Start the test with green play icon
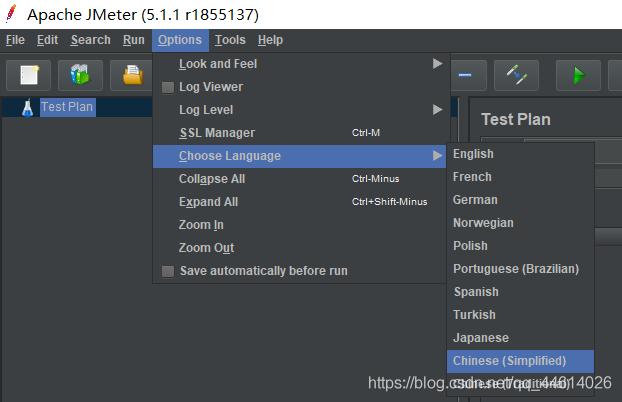 click(x=578, y=75)
